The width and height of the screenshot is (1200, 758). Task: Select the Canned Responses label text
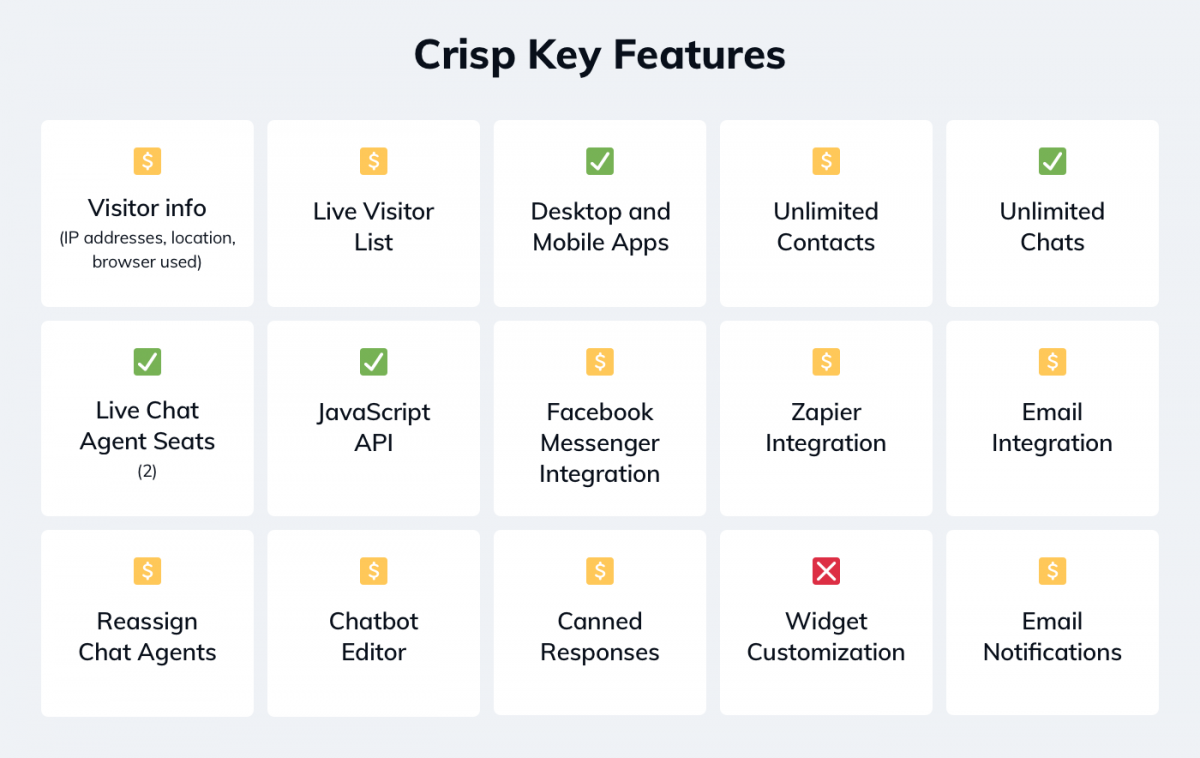[x=600, y=637]
